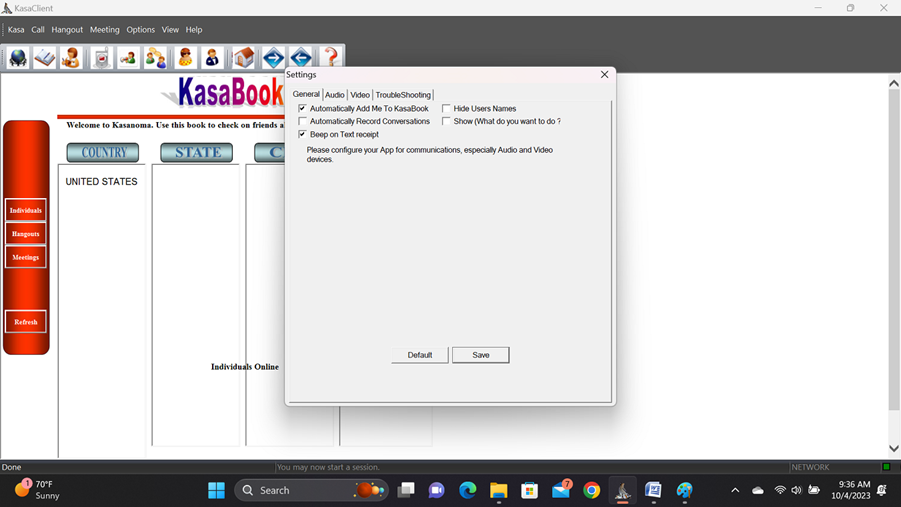Click the taskbar Search box

(311, 490)
